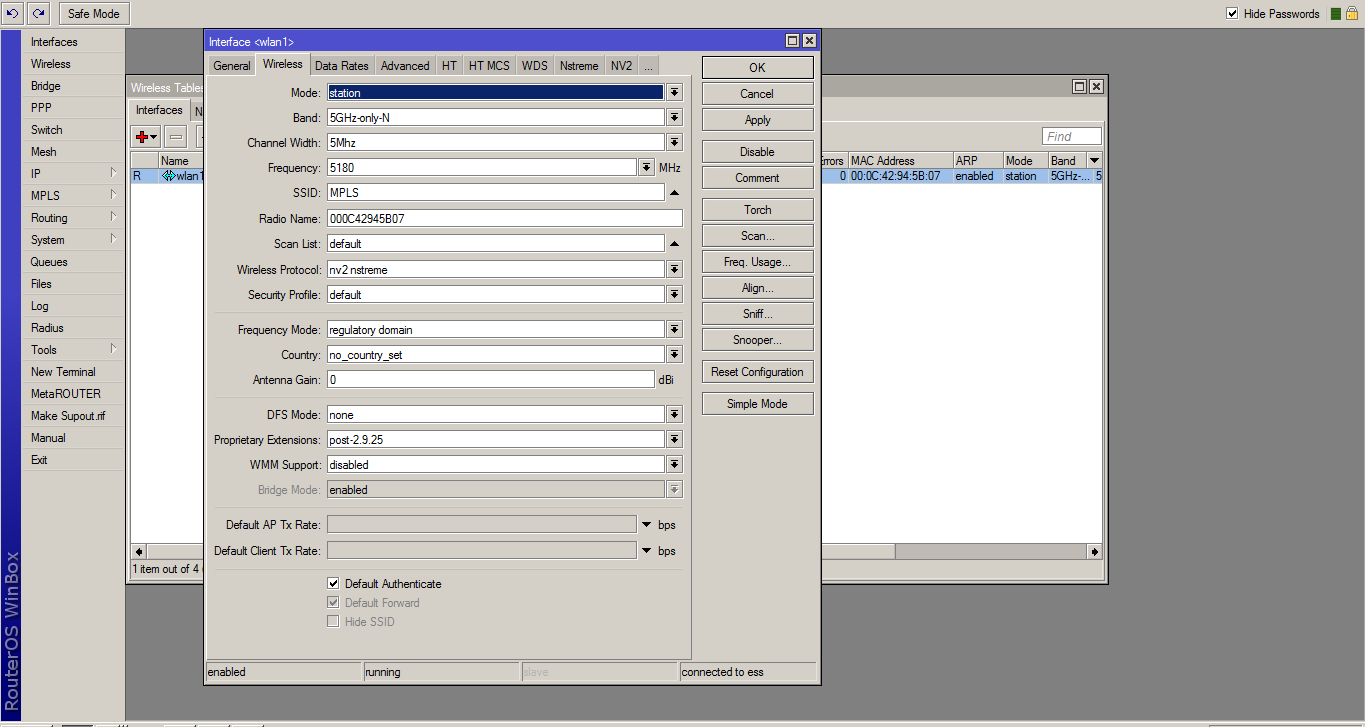
Task: Open the Mode dropdown list
Action: pyautogui.click(x=674, y=92)
